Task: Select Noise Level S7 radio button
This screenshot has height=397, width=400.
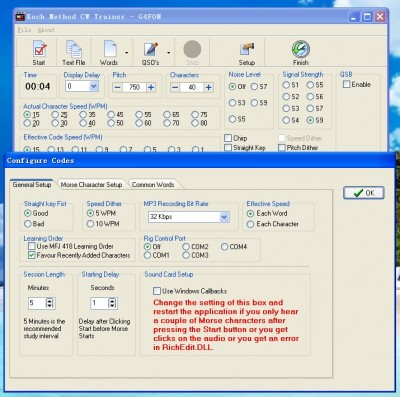Action: (x=254, y=87)
